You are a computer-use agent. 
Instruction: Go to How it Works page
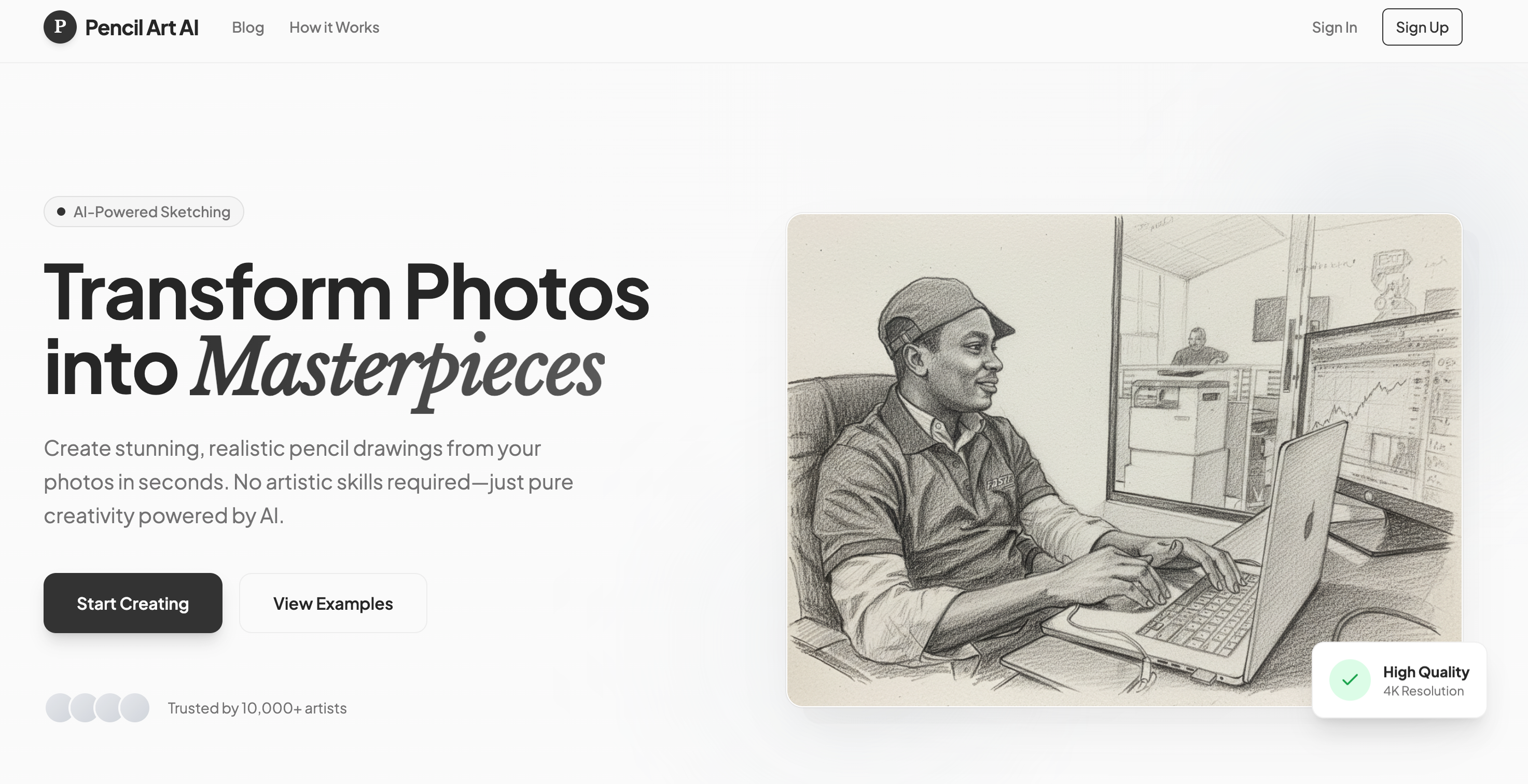click(x=334, y=27)
